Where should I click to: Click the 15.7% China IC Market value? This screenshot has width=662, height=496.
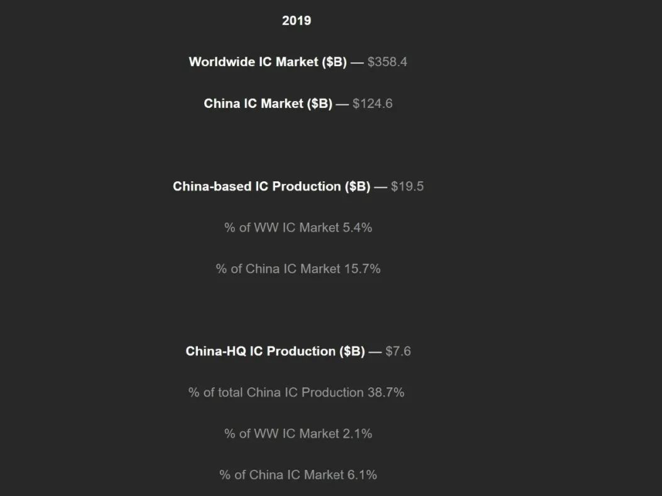(362, 268)
